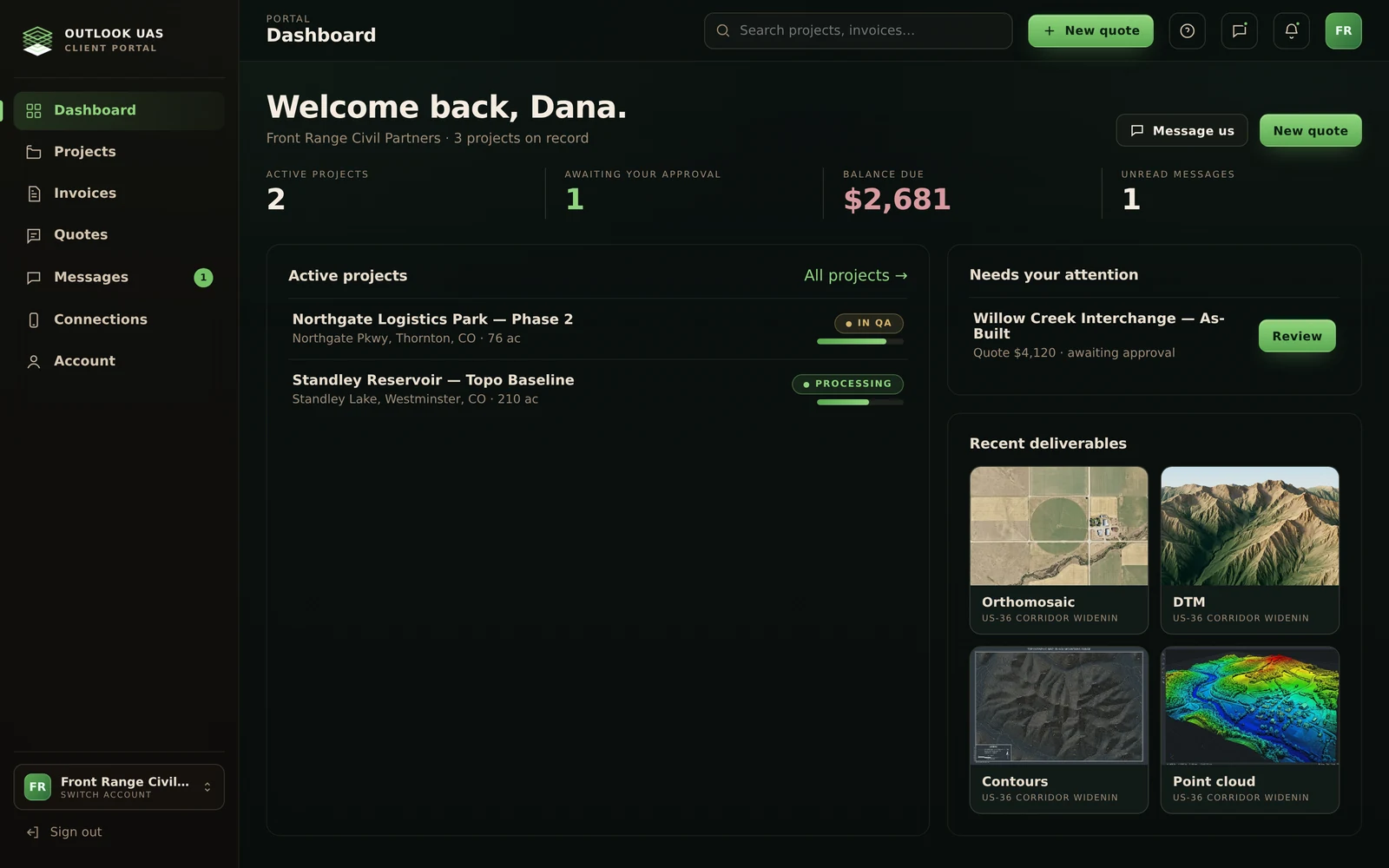
Task: Click the Dashboard grid icon in sidebar
Action: click(34, 110)
